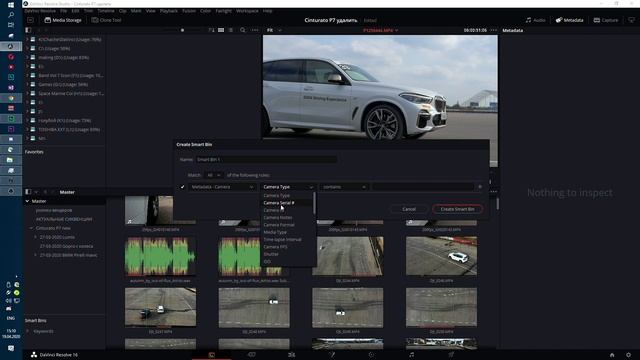Select Camera Notes option
This screenshot has width=640, height=360.
coord(278,218)
